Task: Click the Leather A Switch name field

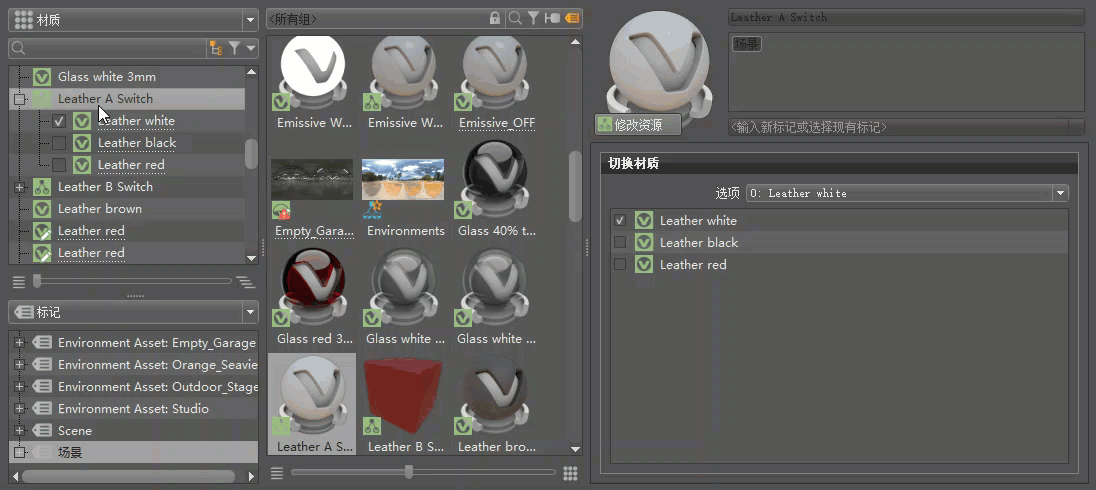Action: pos(906,17)
